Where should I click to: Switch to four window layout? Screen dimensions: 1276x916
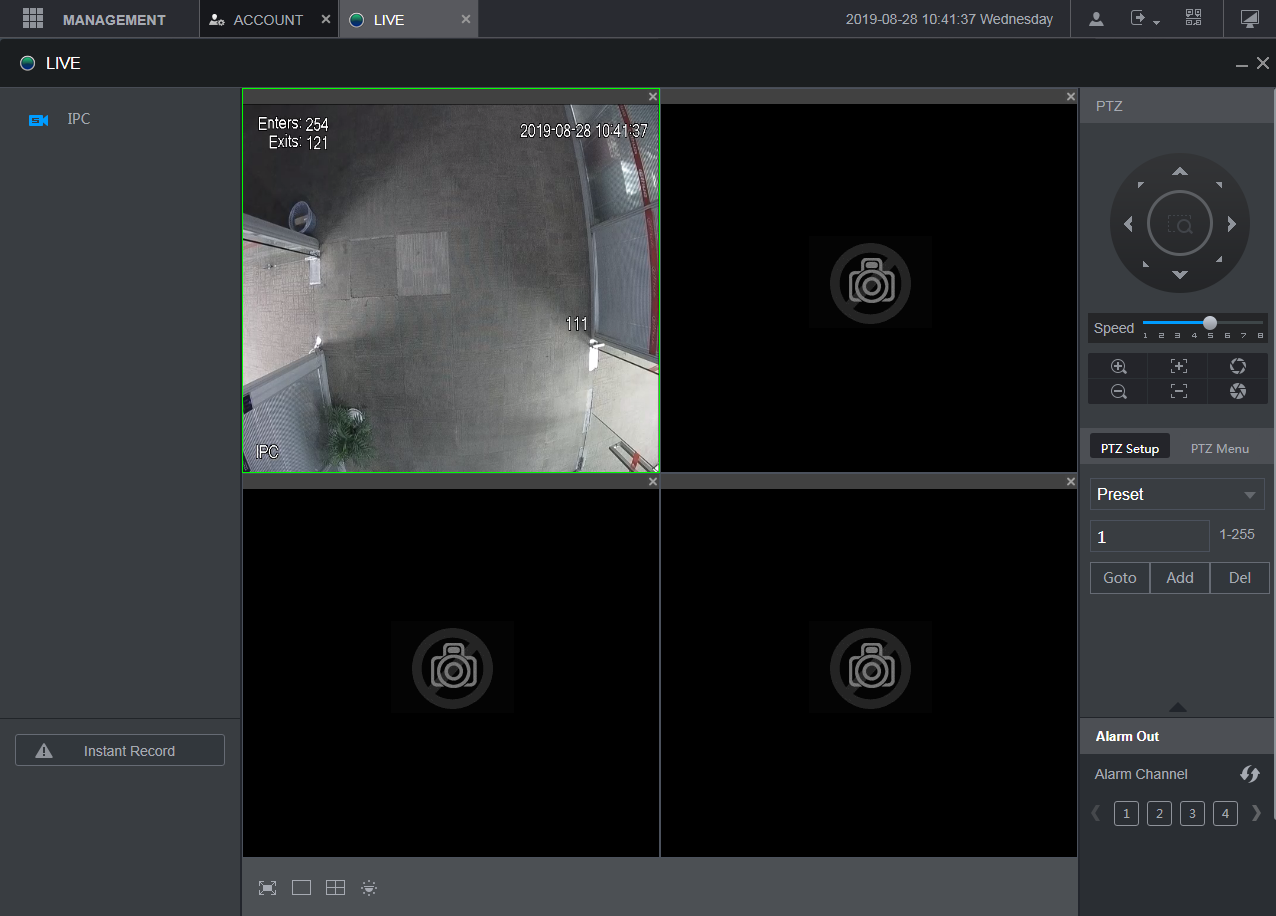click(335, 888)
